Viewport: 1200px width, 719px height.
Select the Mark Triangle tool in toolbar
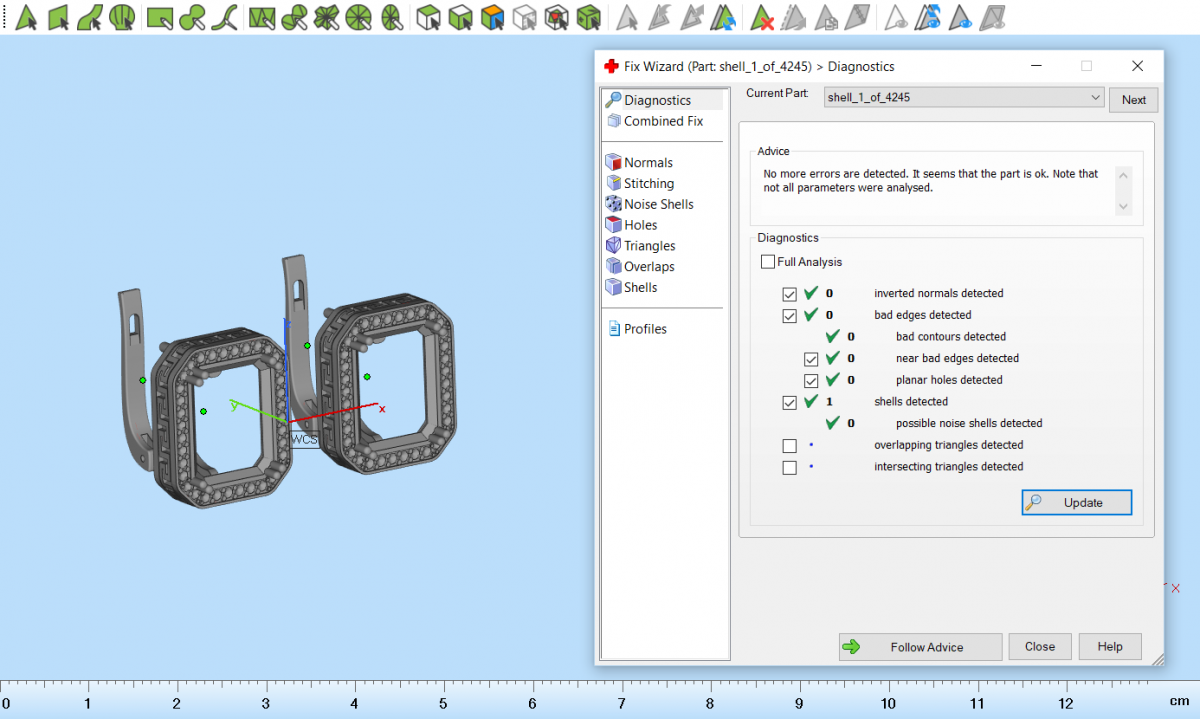click(27, 17)
